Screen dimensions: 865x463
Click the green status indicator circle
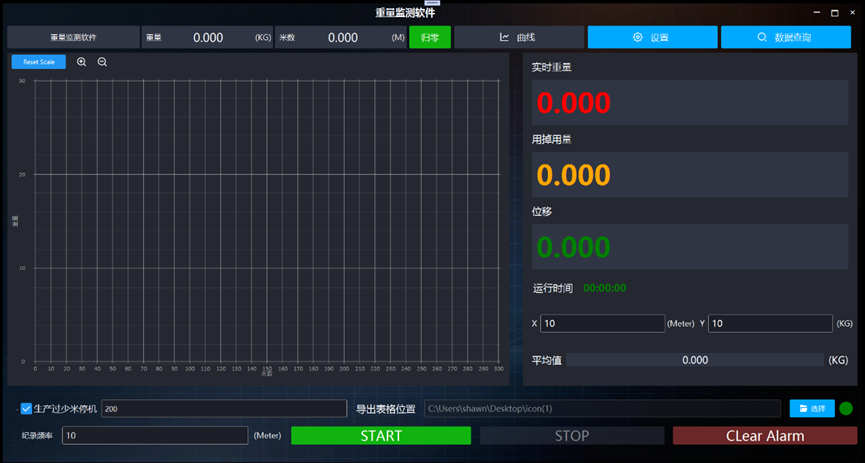(x=846, y=408)
